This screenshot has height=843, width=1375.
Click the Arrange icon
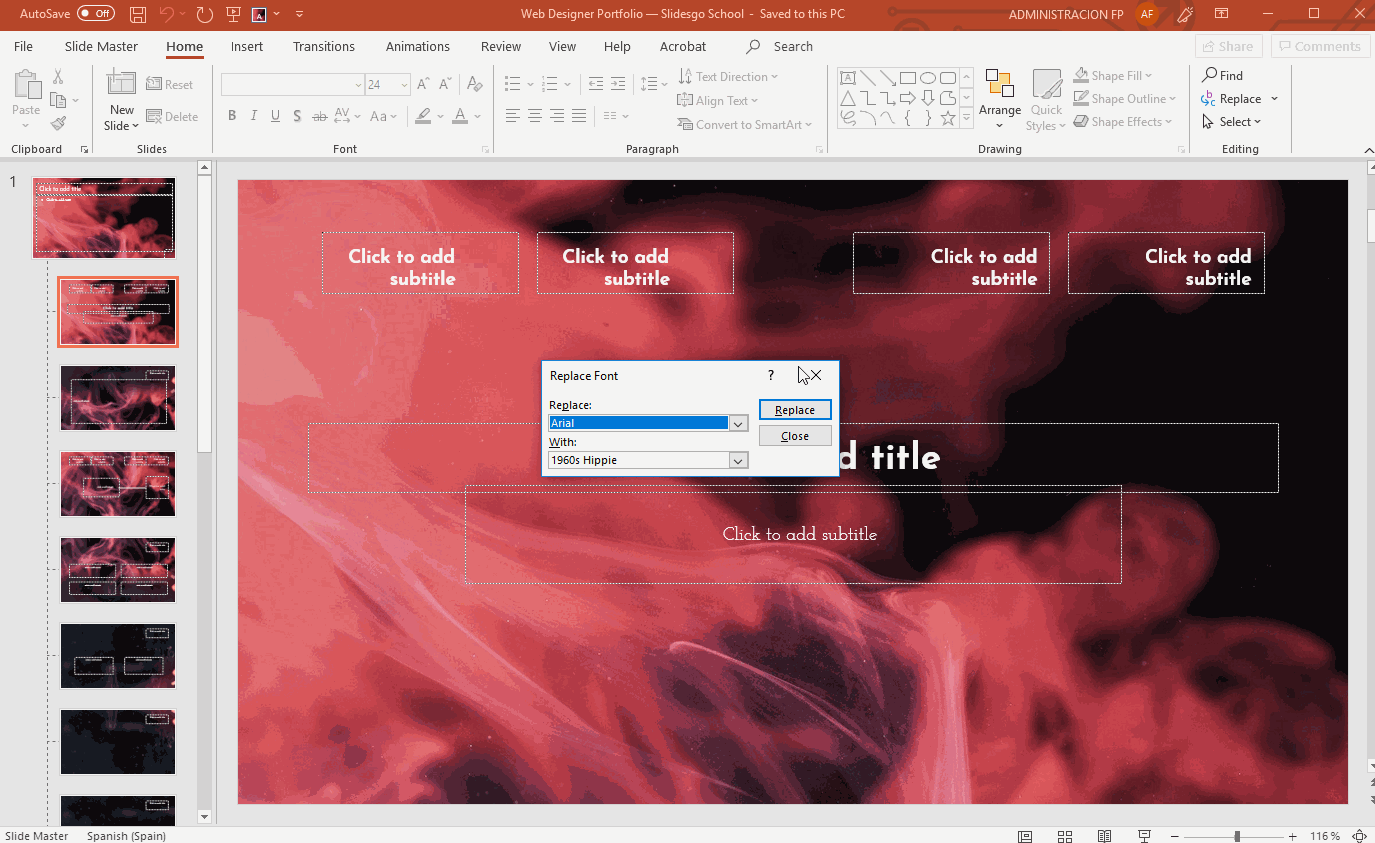(x=999, y=99)
